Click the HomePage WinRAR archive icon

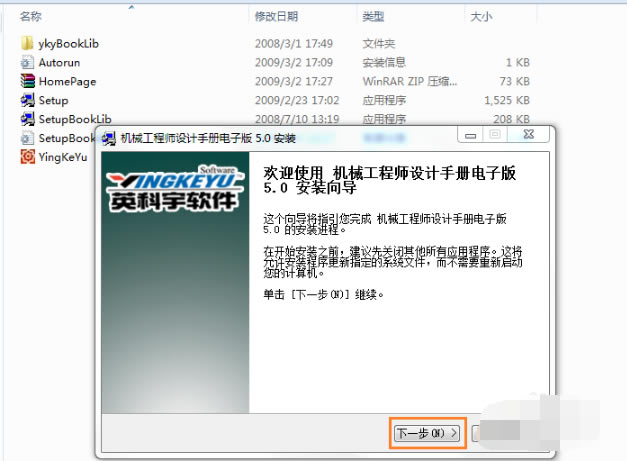pyautogui.click(x=28, y=81)
